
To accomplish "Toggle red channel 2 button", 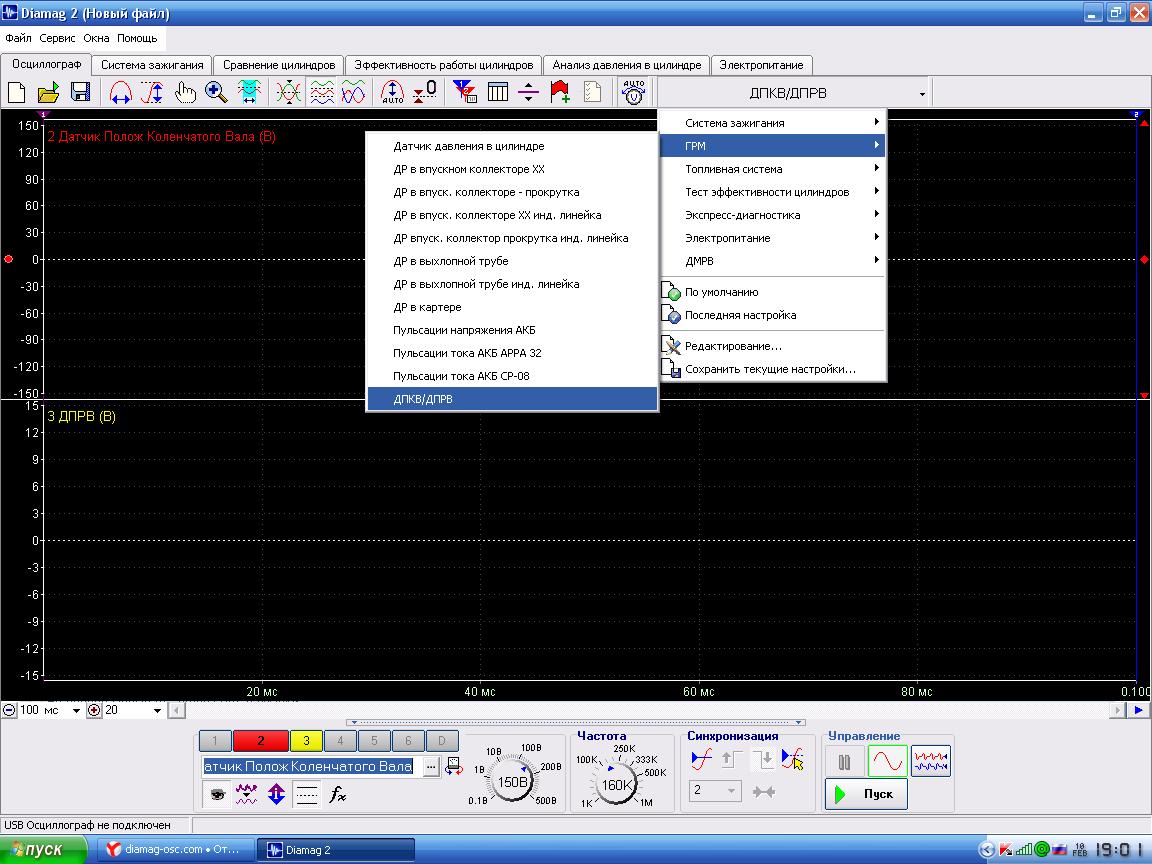I will pyautogui.click(x=260, y=741).
